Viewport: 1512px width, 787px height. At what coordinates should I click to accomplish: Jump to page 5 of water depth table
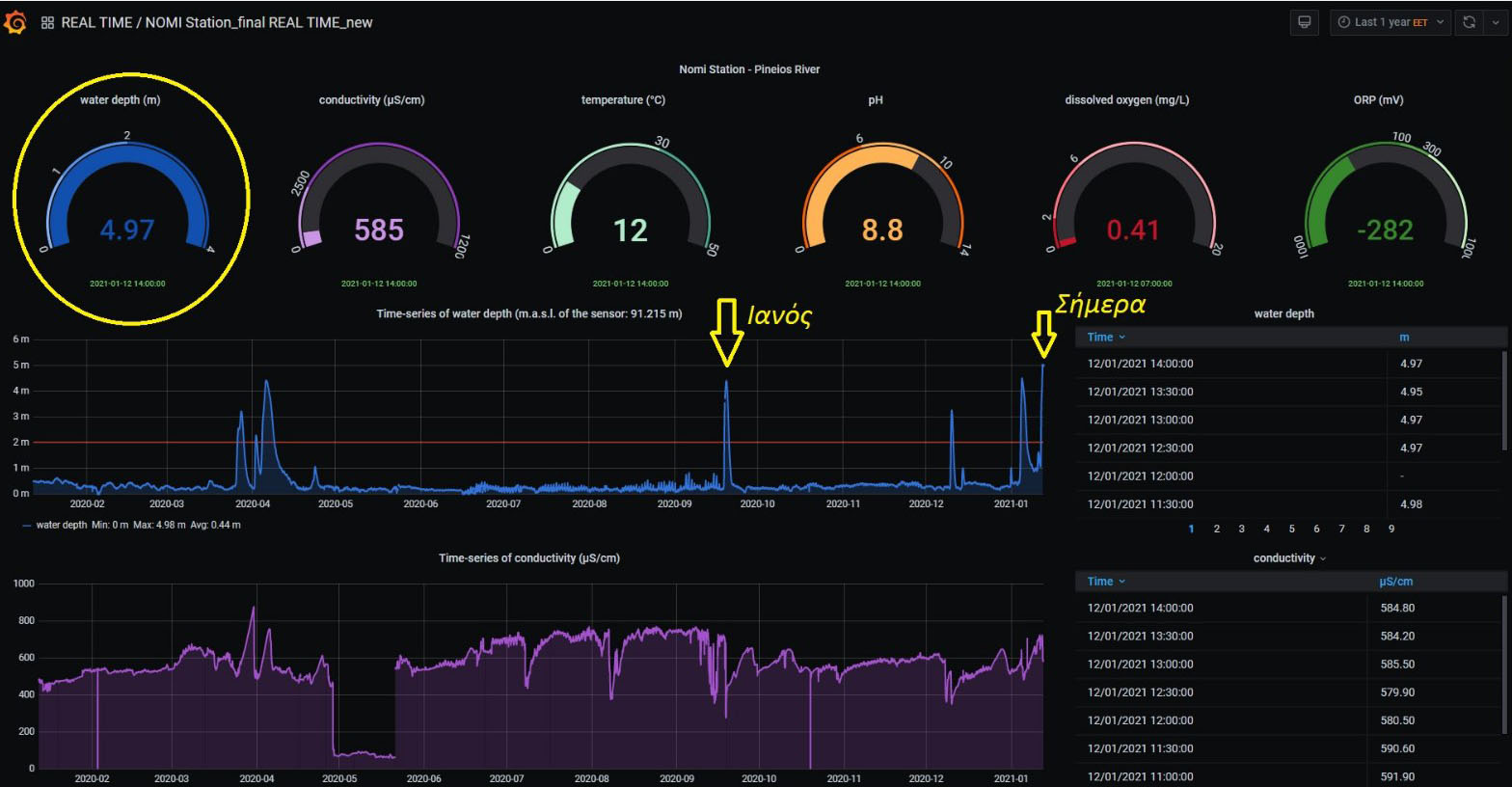[1292, 529]
